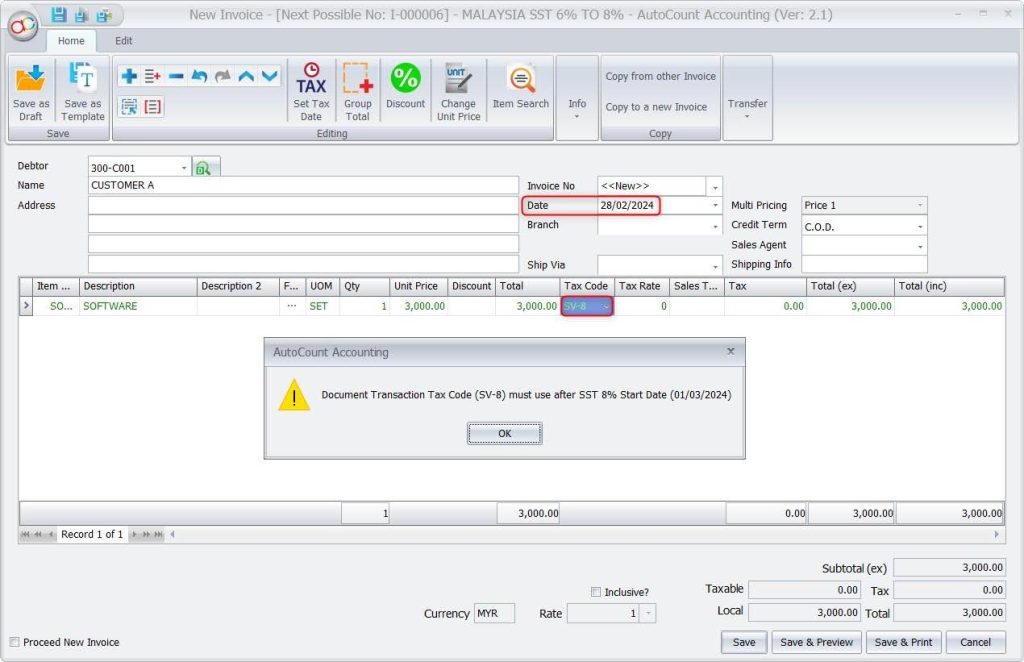This screenshot has width=1024, height=662.
Task: Select the Set Tax Date tool
Action: point(310,88)
